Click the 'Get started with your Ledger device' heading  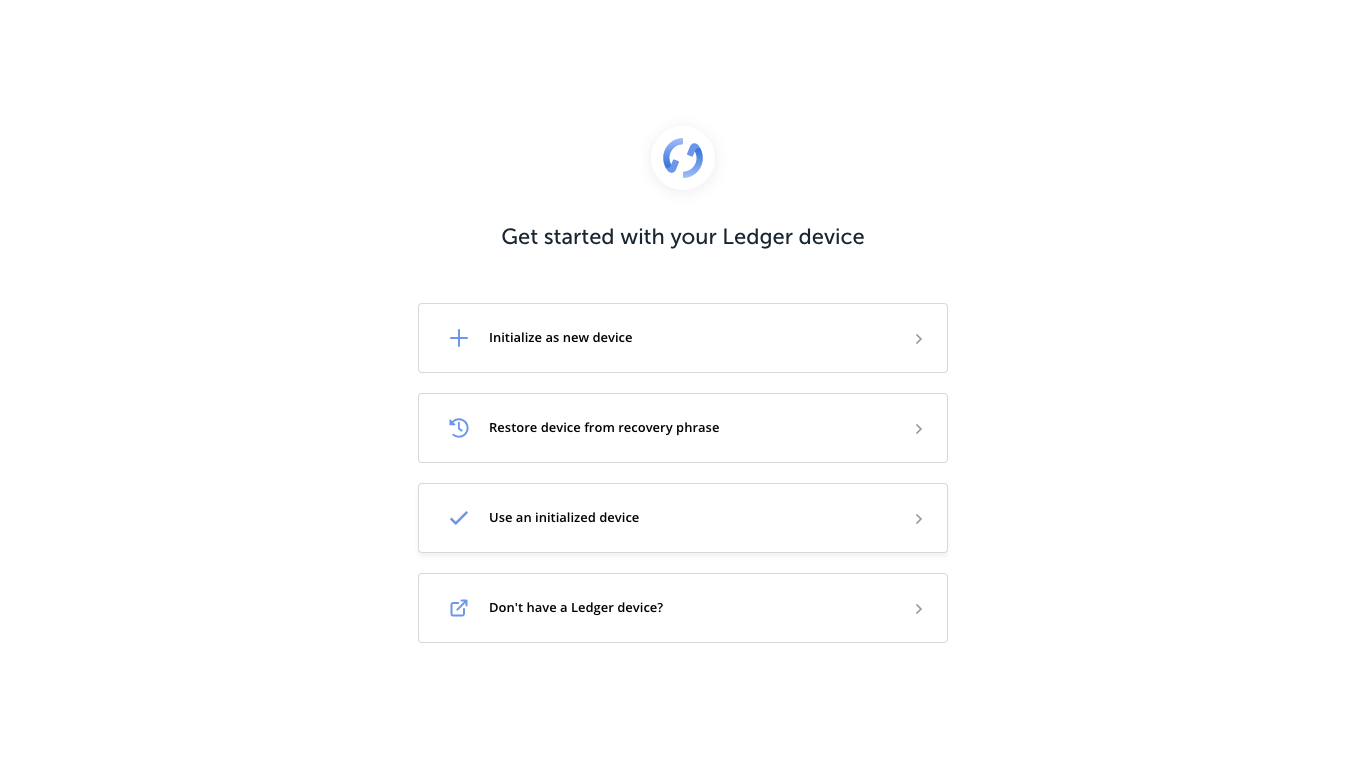coord(683,237)
